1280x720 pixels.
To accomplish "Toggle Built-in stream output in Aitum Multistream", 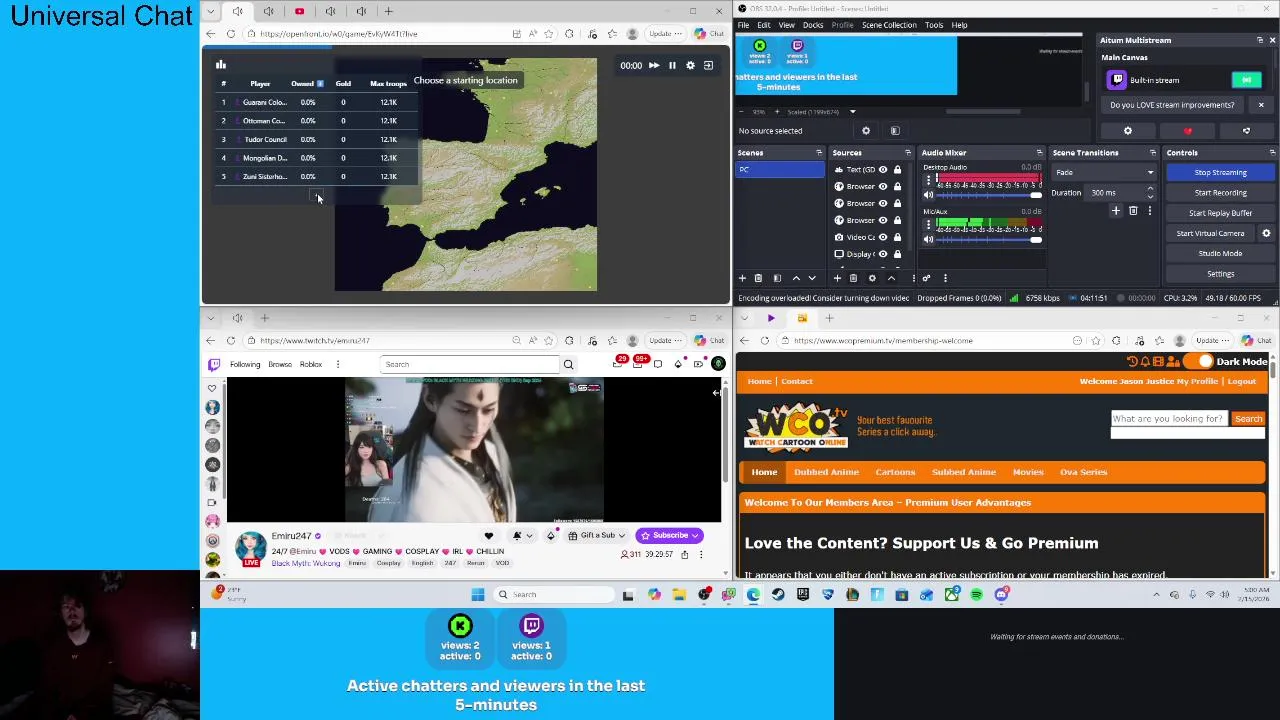I will coord(1246,80).
